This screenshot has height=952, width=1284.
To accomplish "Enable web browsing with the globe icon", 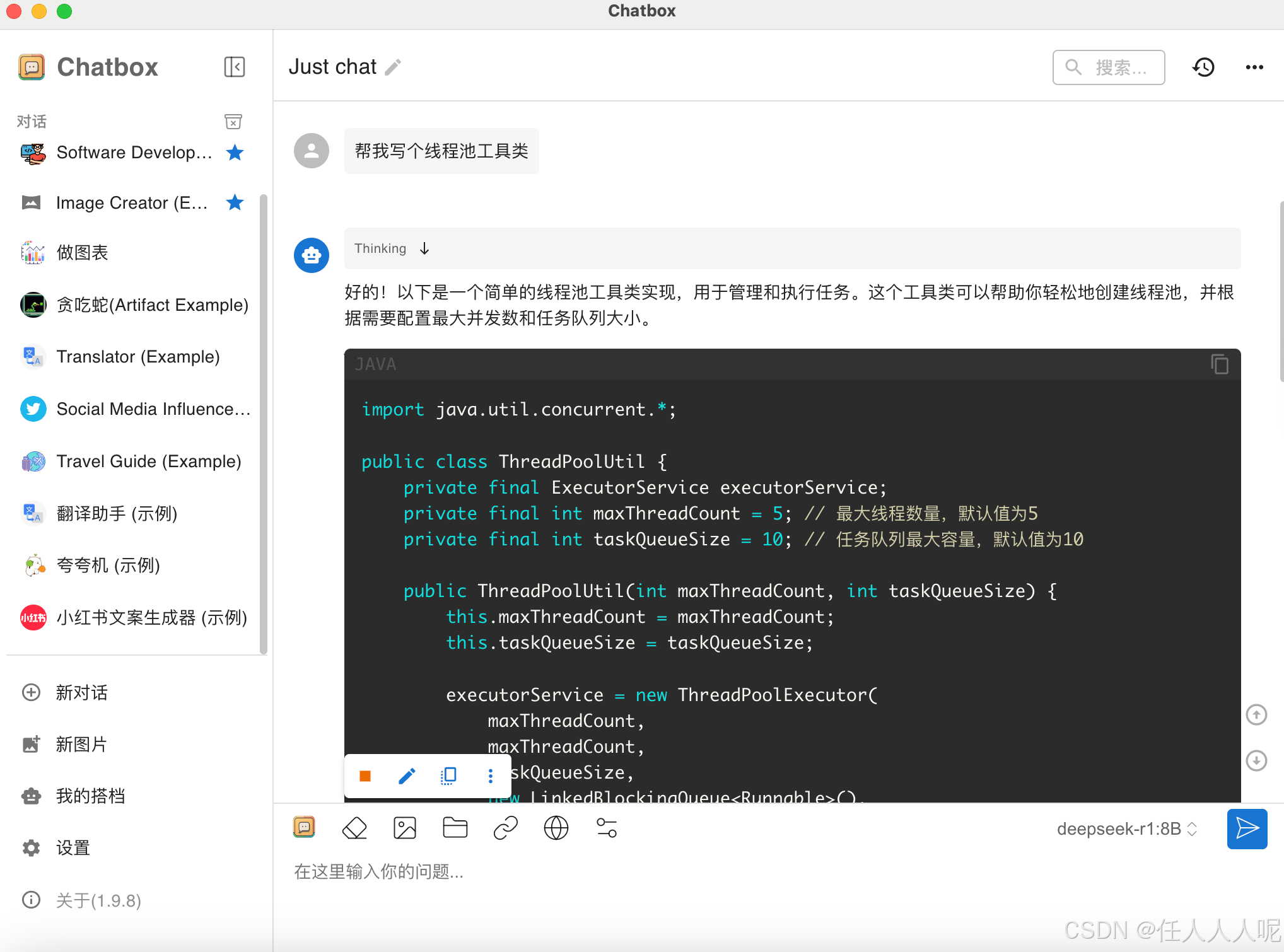I will click(556, 828).
